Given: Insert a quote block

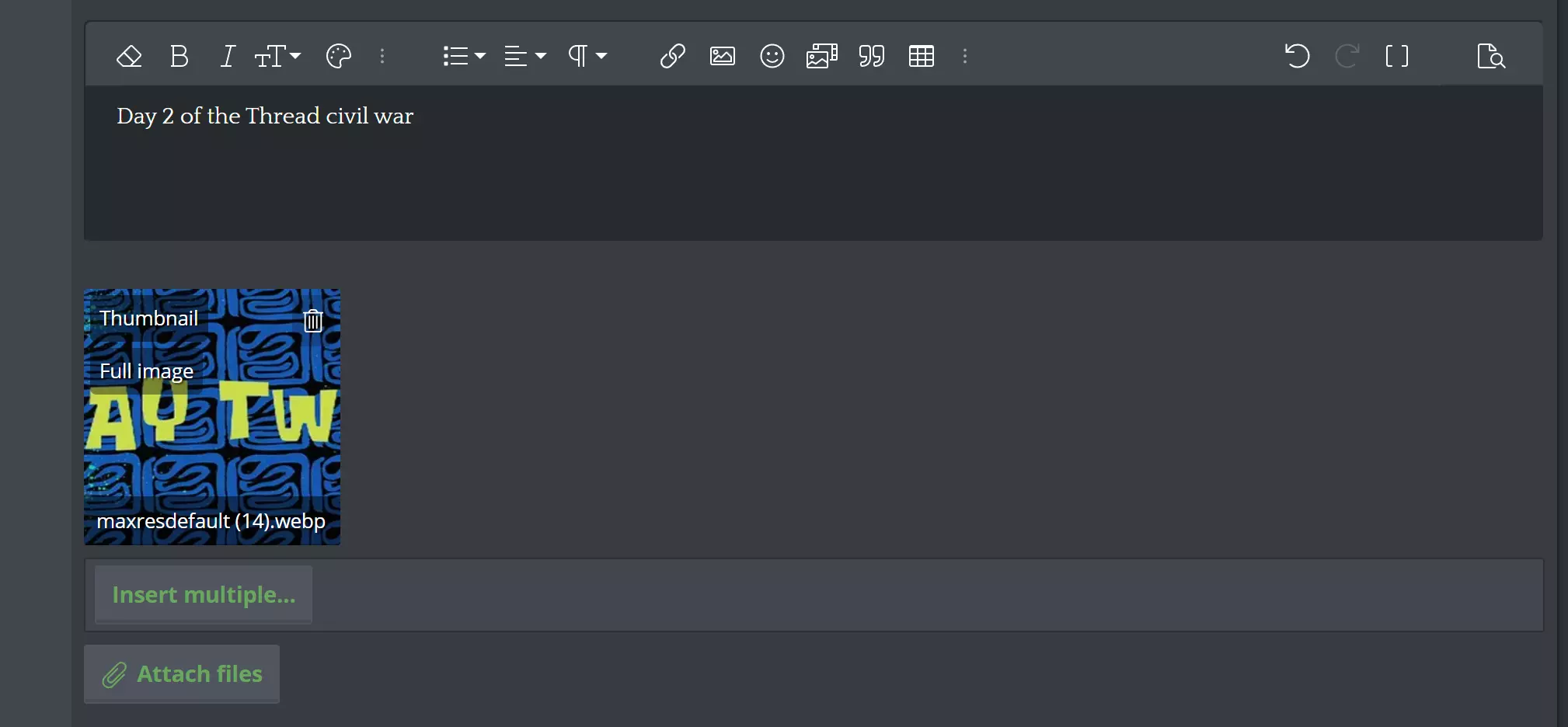Looking at the screenshot, I should click(871, 56).
